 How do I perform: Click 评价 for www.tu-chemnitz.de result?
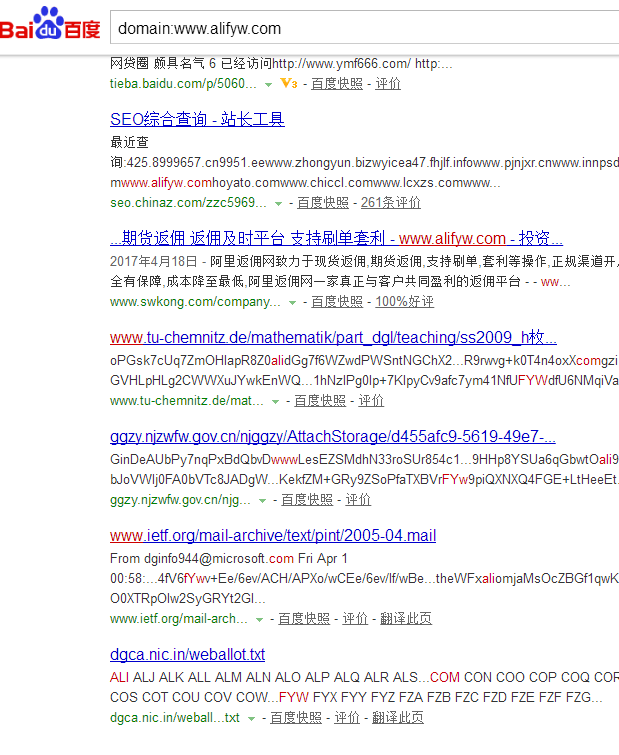pos(371,401)
